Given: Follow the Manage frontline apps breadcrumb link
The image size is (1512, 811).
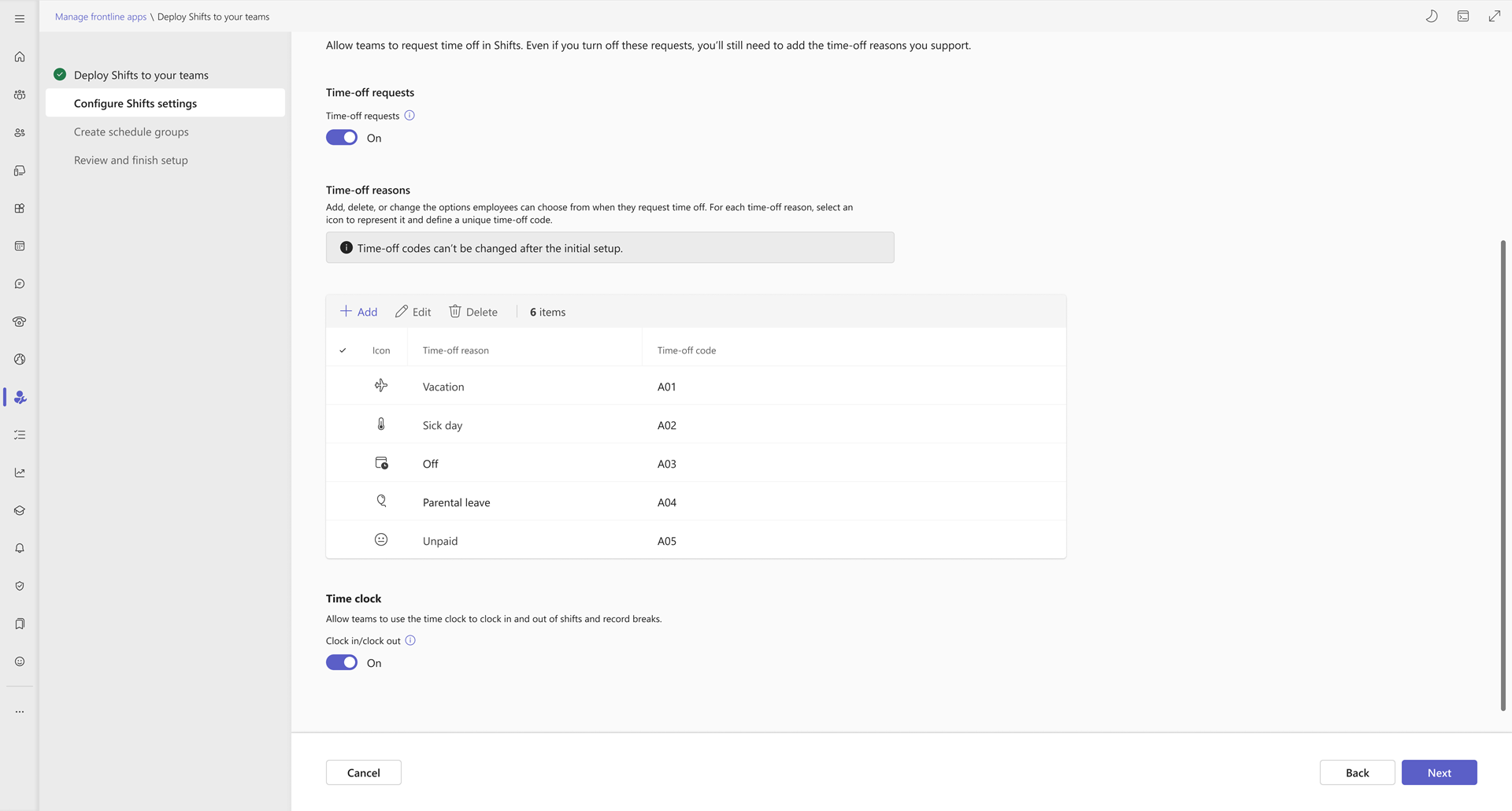Looking at the screenshot, I should tap(101, 17).
